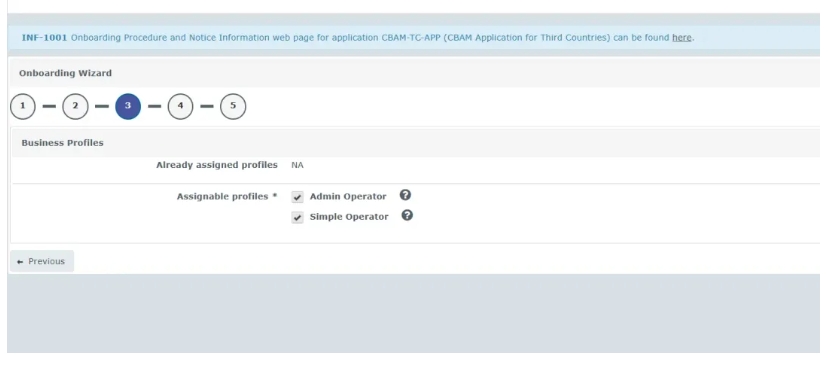
Task: Click the INF-1001 message code
Action: [44, 38]
